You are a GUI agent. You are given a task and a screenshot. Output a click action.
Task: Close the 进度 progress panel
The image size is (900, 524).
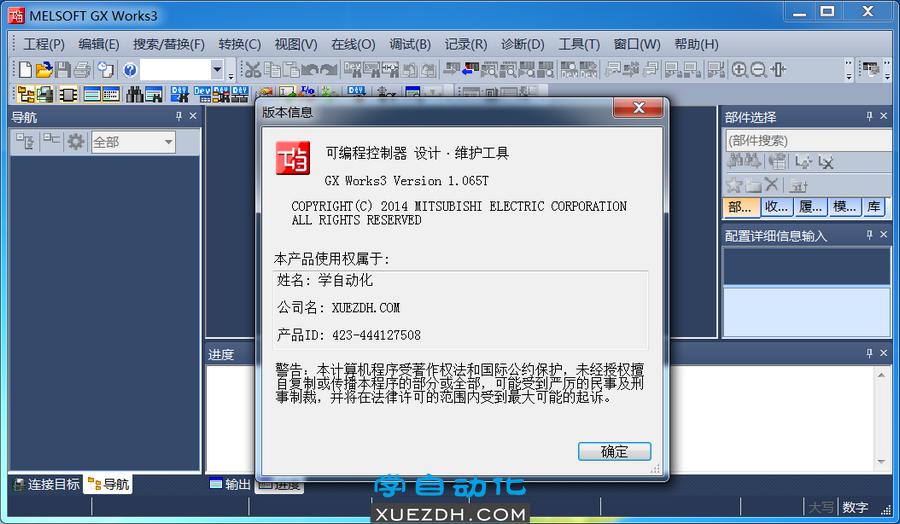883,354
